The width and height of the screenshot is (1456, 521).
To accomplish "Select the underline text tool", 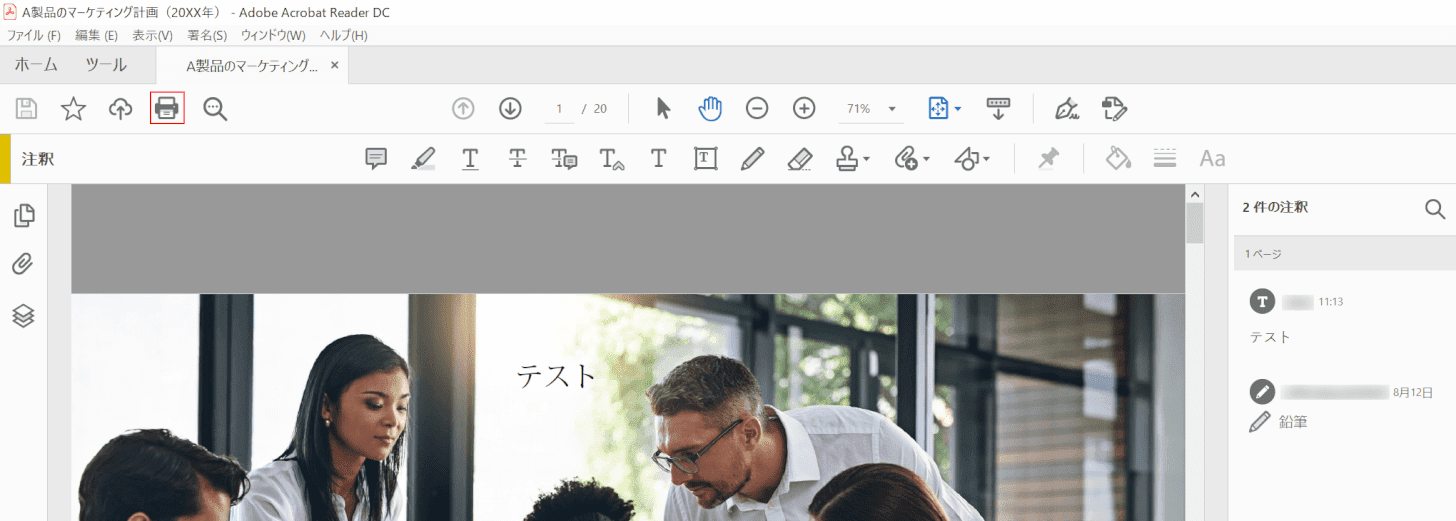I will [470, 159].
